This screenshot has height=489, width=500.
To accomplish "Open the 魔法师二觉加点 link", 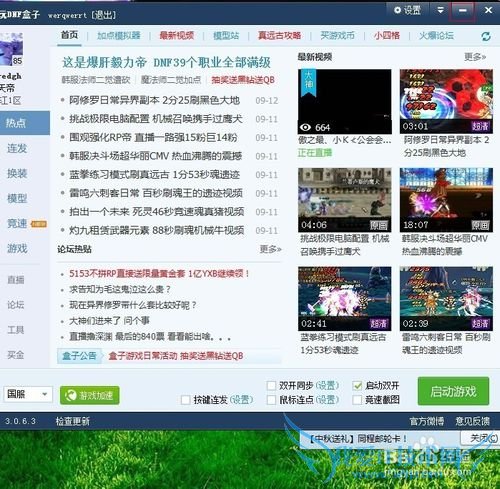I will 171,80.
